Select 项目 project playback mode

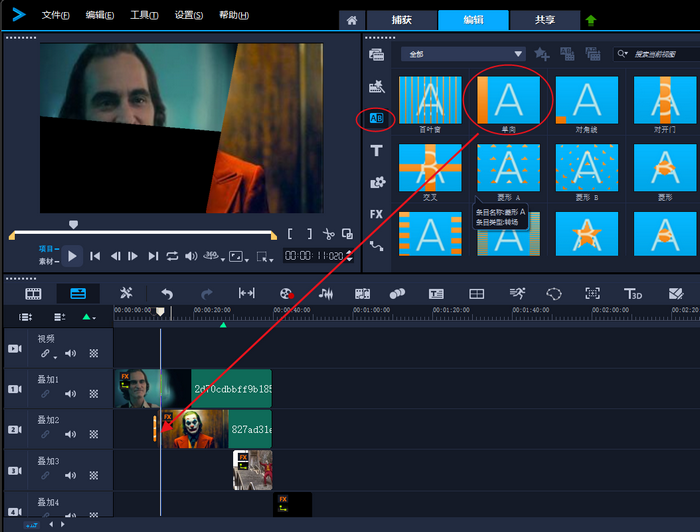click(47, 248)
